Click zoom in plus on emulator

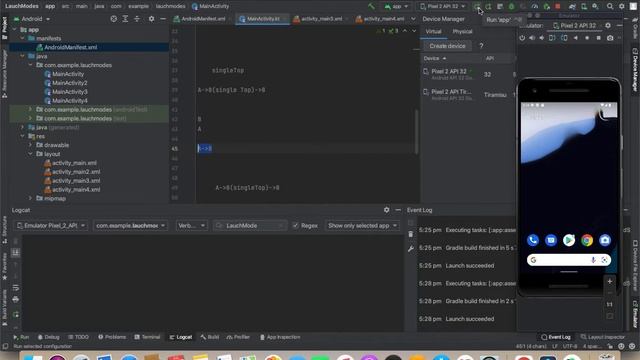(x=610, y=281)
